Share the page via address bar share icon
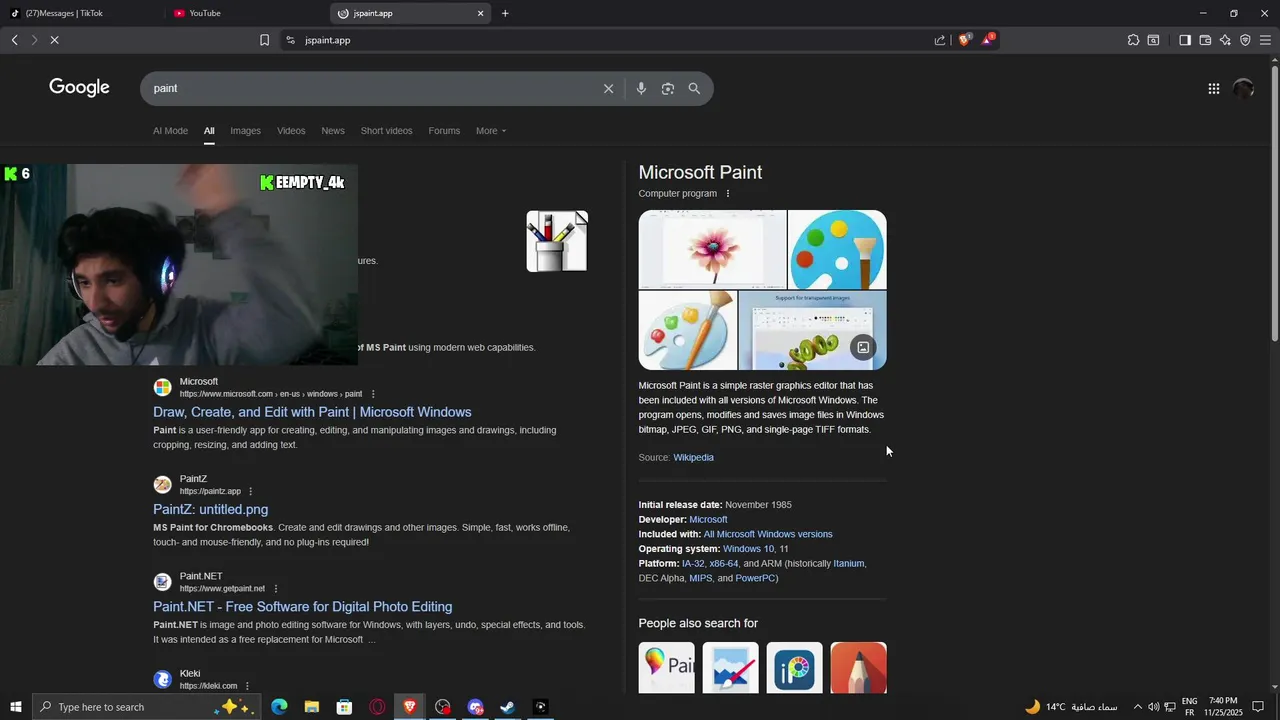Viewport: 1280px width, 720px height. [x=940, y=40]
